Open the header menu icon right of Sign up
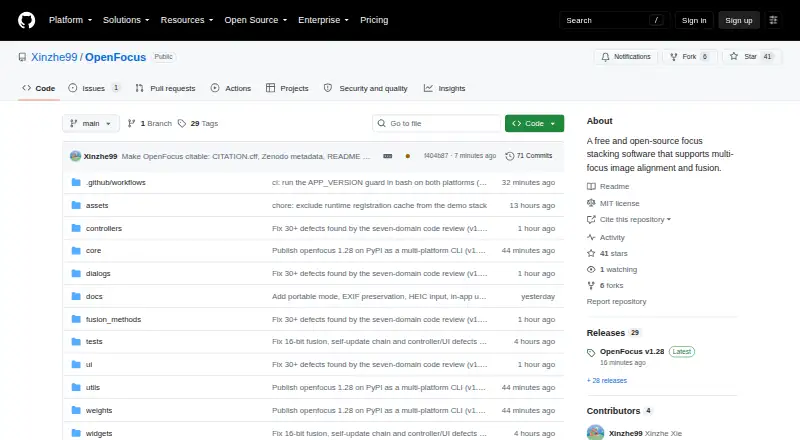800x440 pixels. [x=773, y=20]
